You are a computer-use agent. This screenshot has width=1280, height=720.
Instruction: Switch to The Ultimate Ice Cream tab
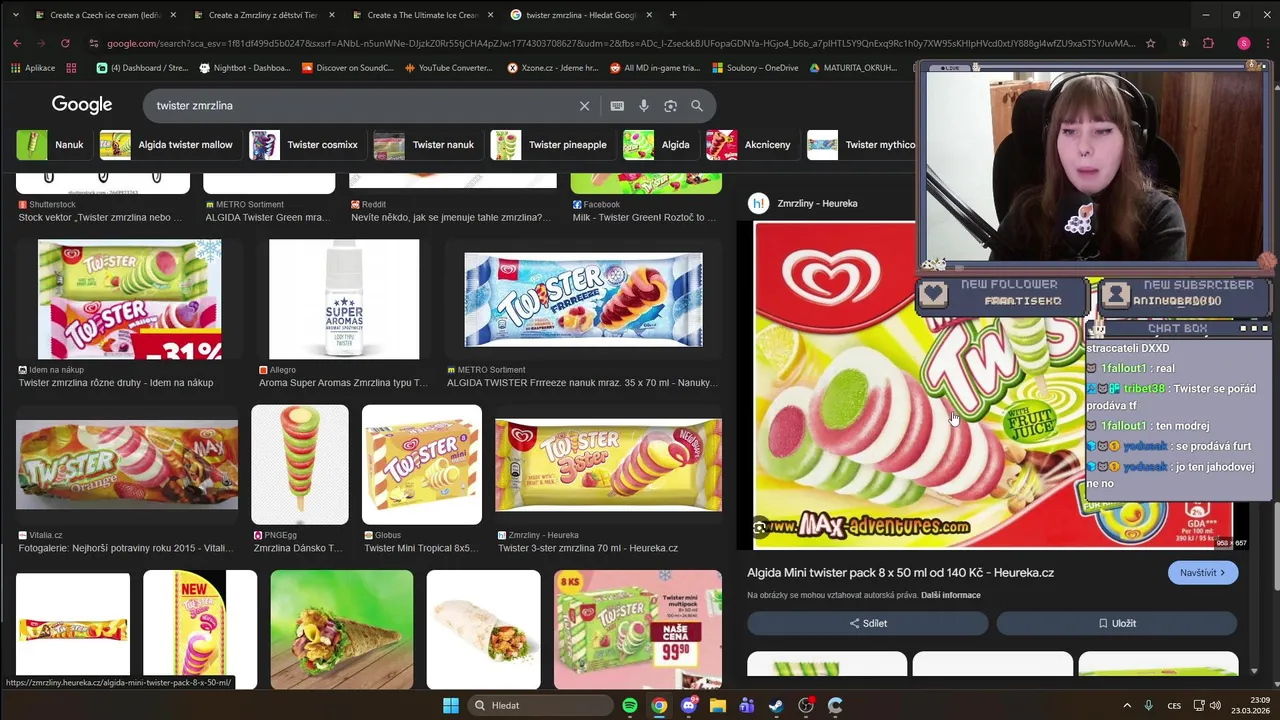click(423, 15)
